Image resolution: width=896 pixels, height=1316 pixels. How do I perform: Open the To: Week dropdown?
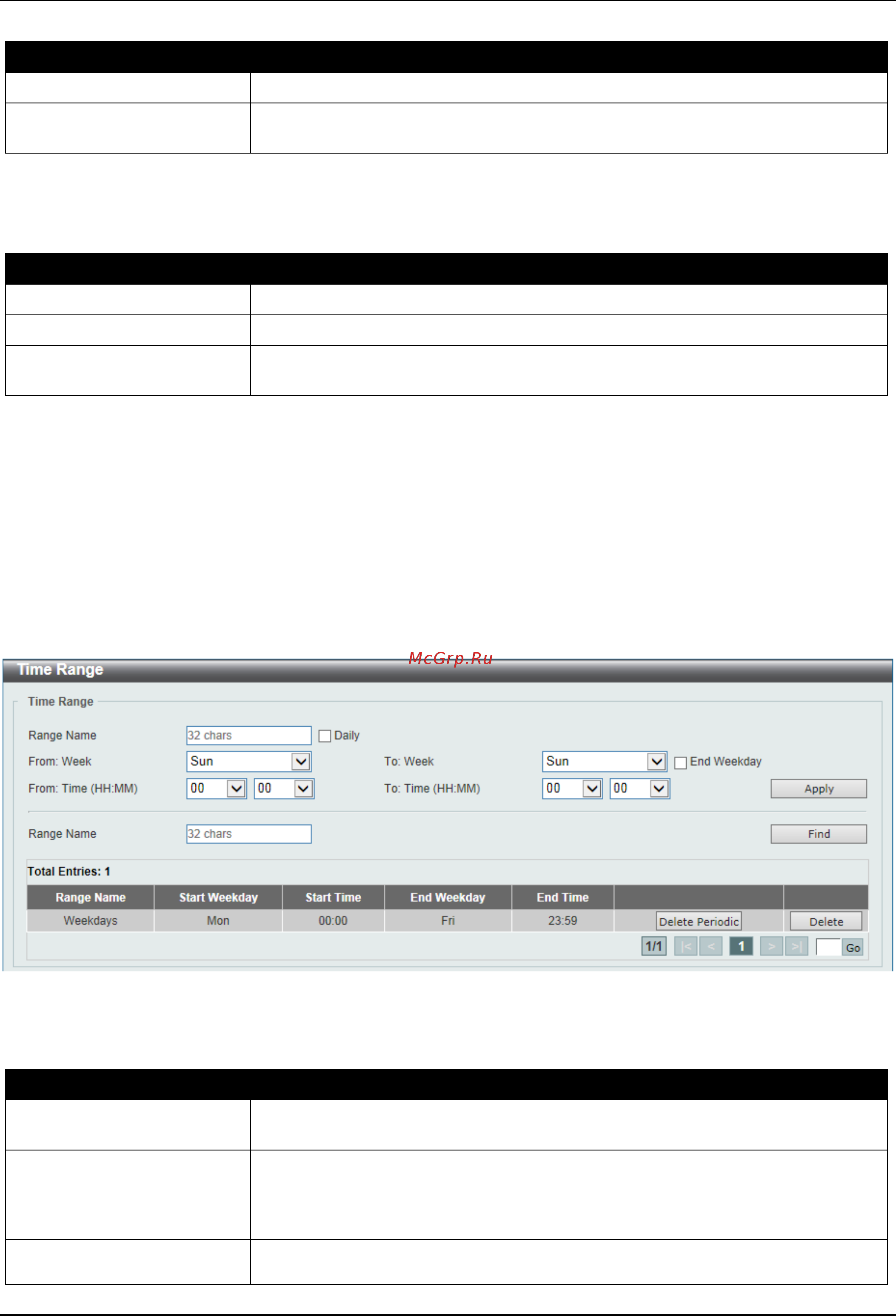[x=604, y=761]
